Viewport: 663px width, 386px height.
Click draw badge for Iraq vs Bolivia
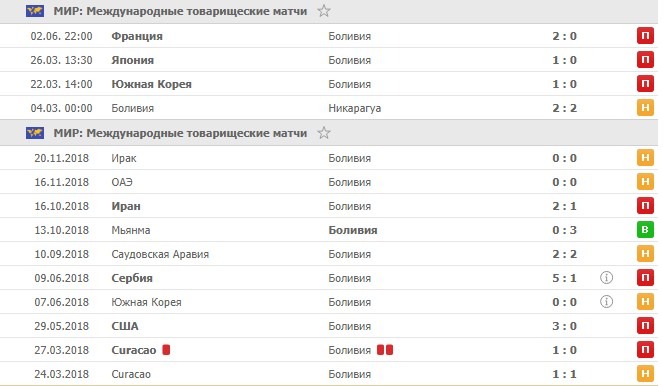point(645,158)
